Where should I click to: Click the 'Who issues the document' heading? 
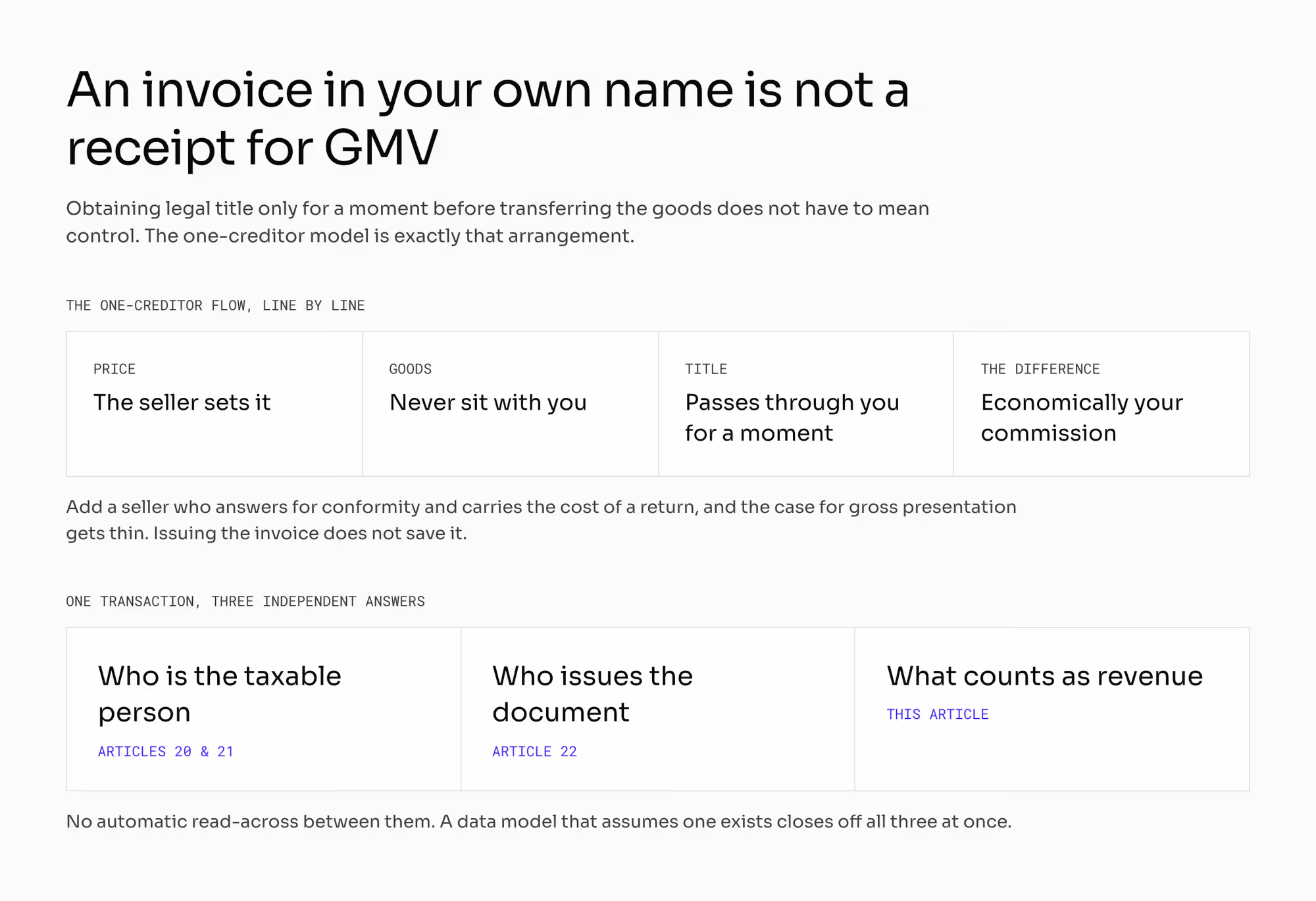pos(592,694)
